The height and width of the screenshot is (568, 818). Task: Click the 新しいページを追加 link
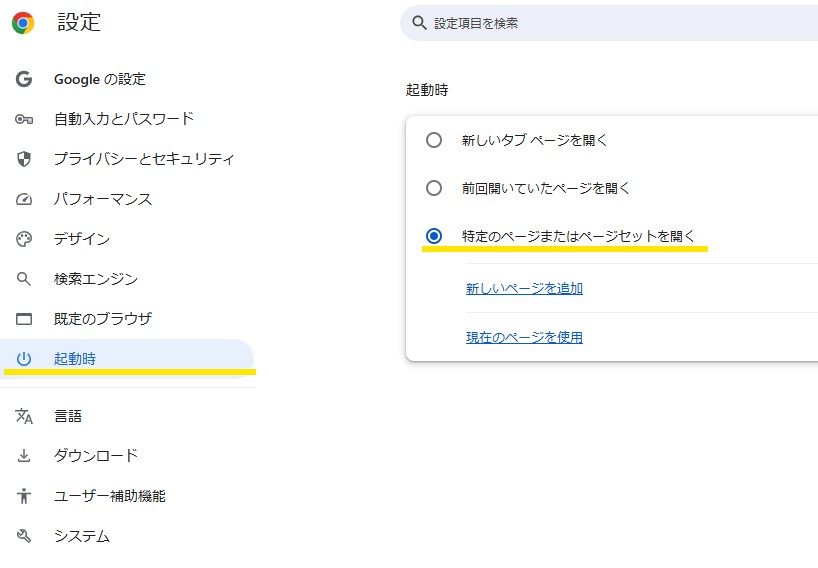[x=524, y=289]
